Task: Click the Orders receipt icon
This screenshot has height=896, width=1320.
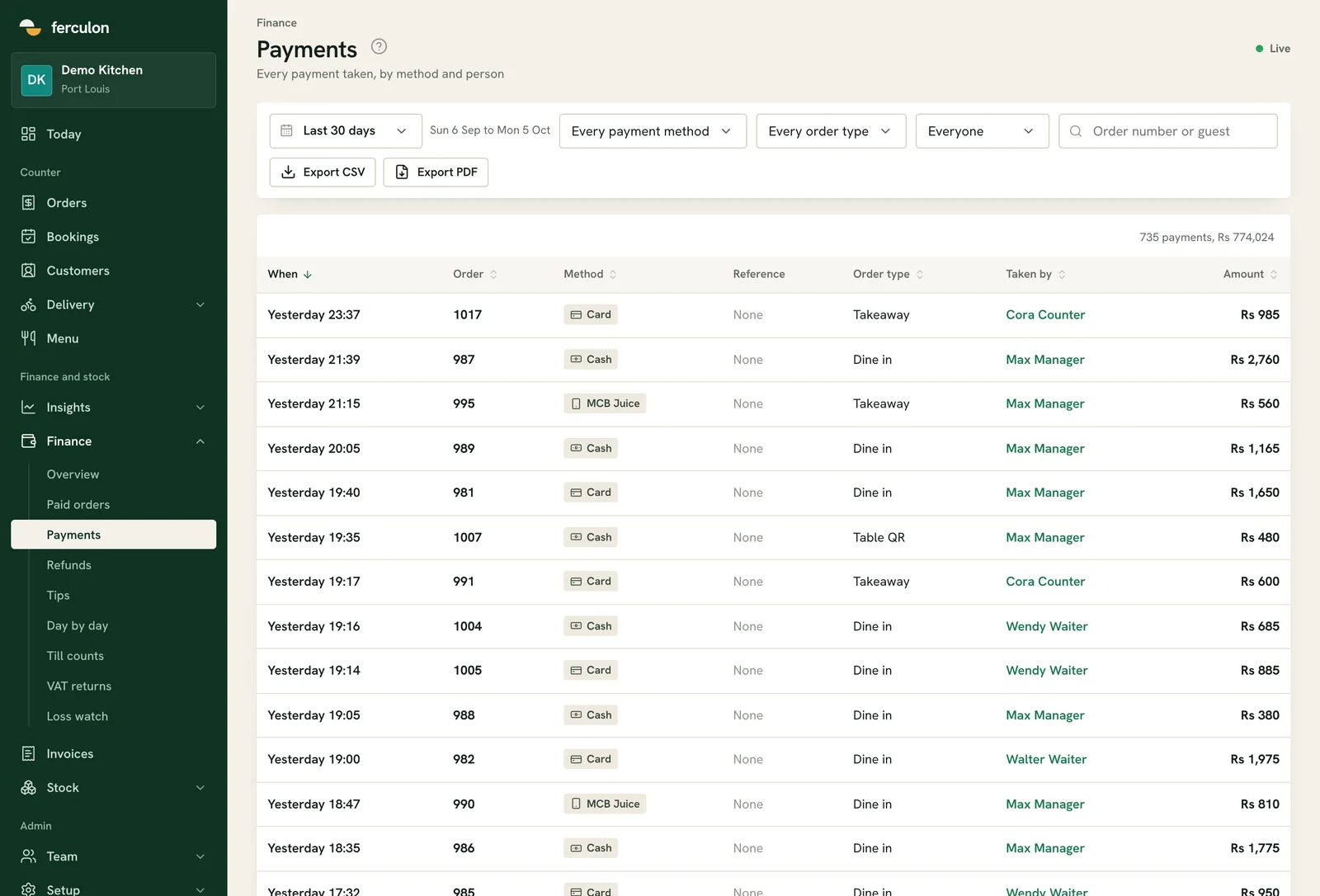Action: pos(28,202)
